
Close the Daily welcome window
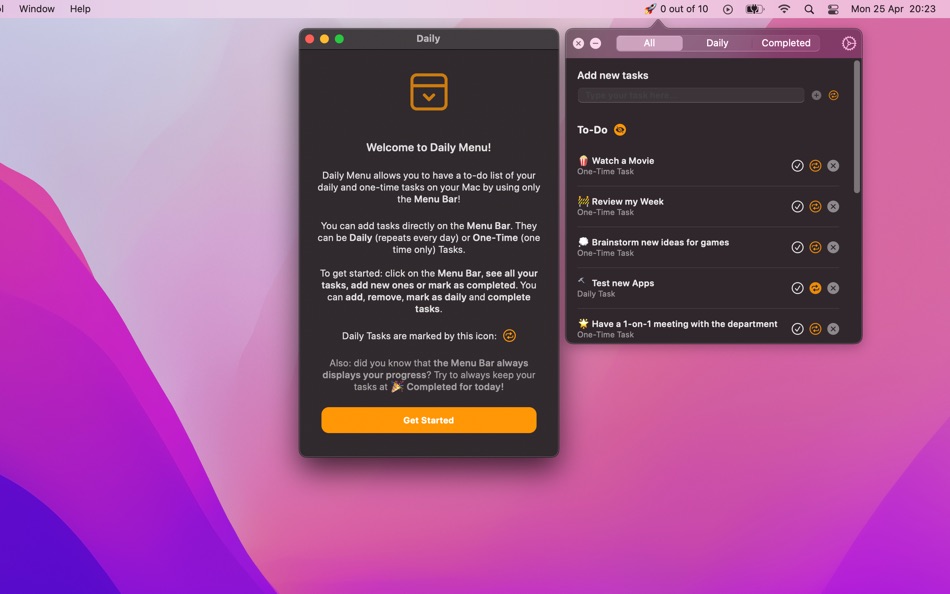tap(310, 39)
